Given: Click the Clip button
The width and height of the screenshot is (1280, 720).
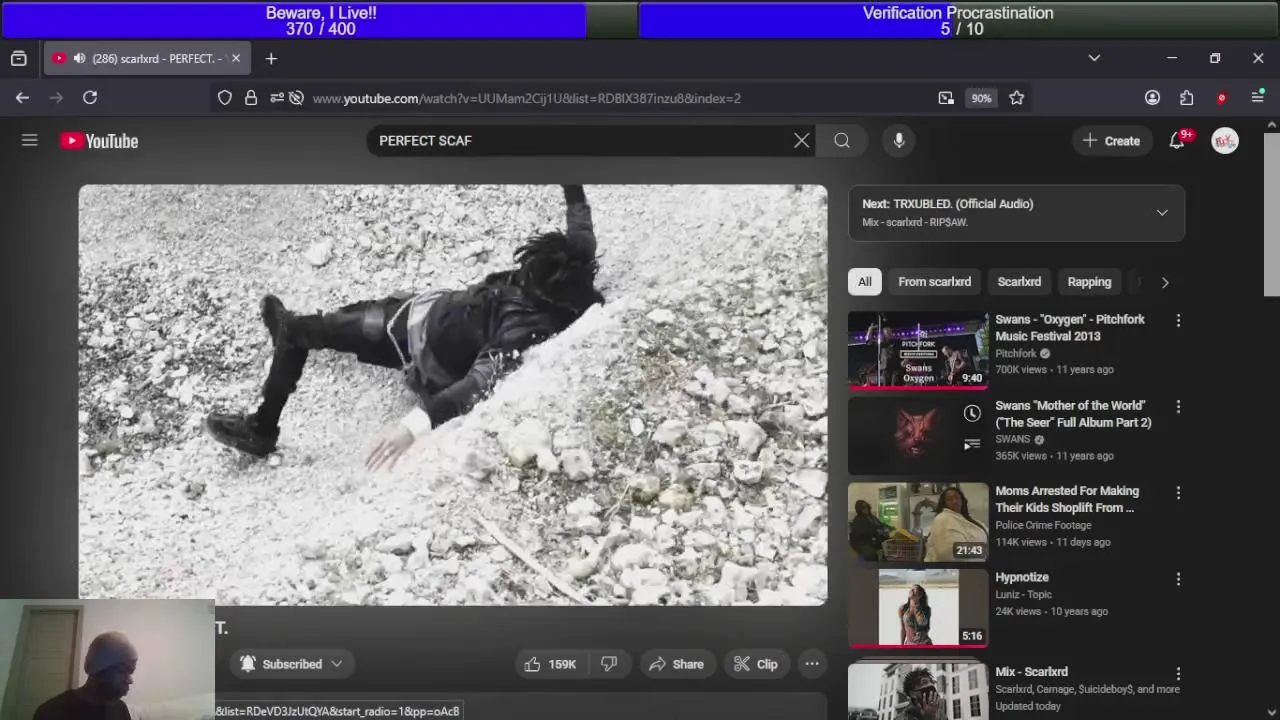Looking at the screenshot, I should pyautogui.click(x=755, y=664).
